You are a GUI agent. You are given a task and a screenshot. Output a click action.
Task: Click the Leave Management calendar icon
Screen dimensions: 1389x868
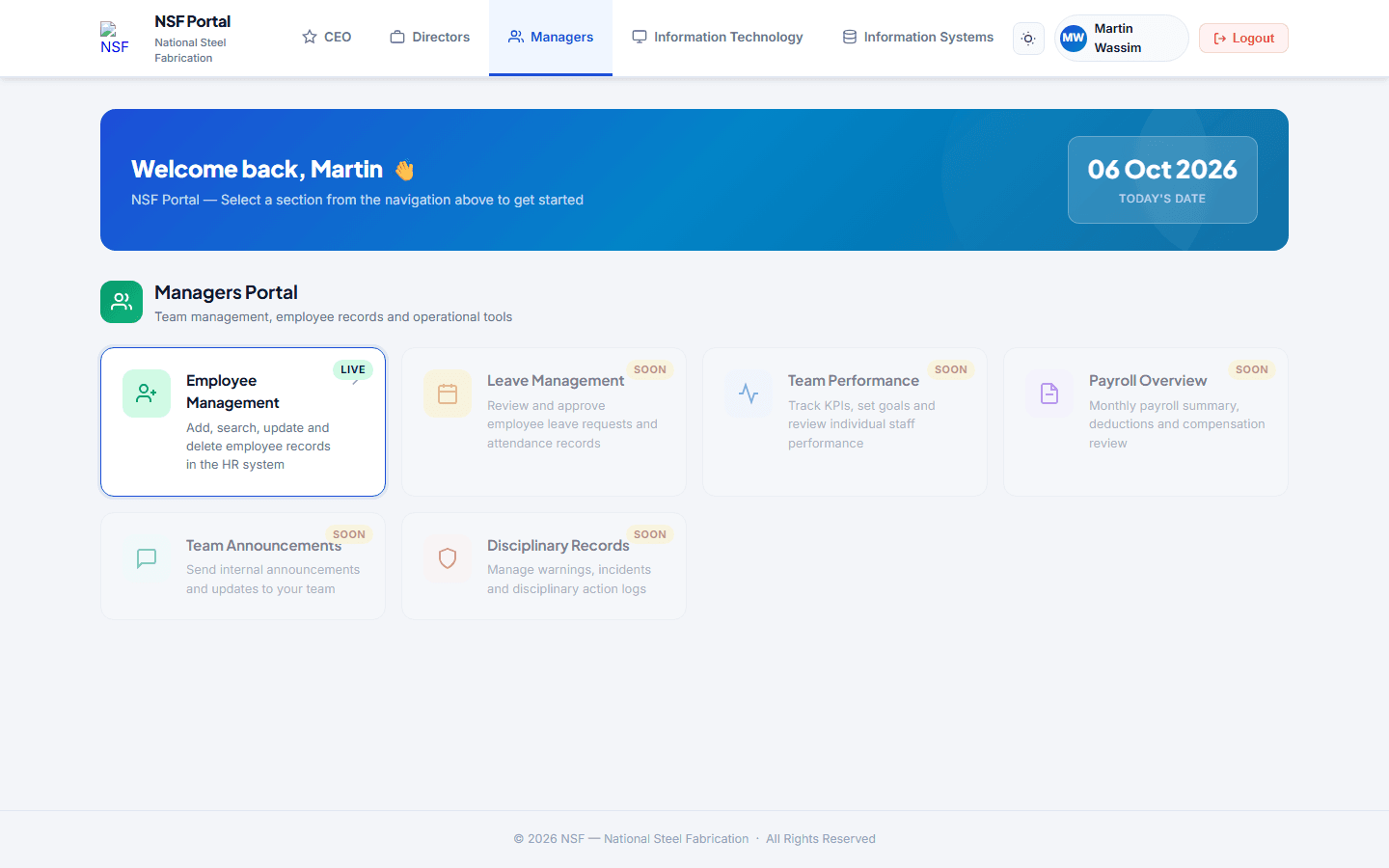[x=448, y=393]
